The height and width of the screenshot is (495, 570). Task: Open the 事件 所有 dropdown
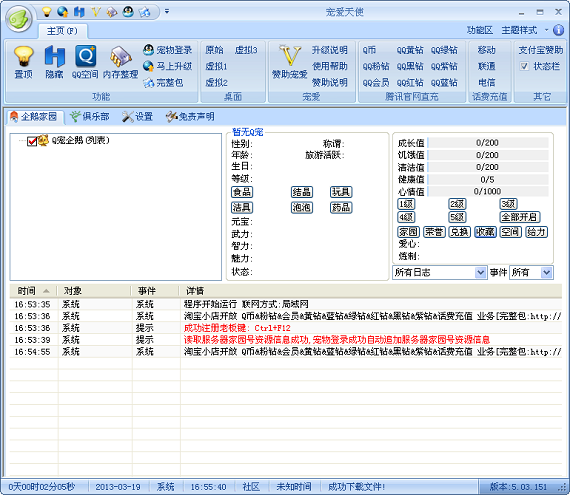click(x=531, y=272)
